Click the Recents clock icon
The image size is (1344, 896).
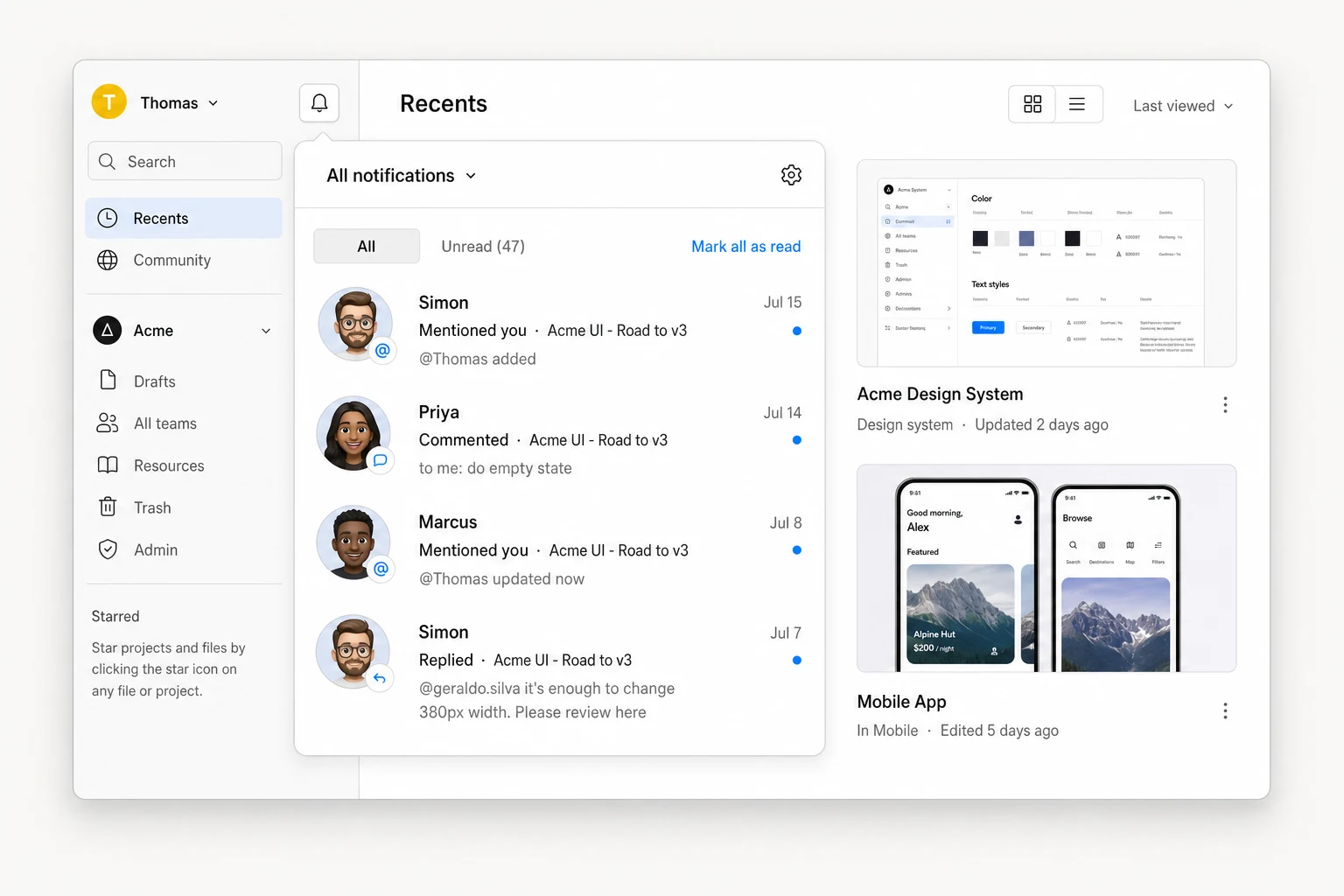(x=108, y=218)
